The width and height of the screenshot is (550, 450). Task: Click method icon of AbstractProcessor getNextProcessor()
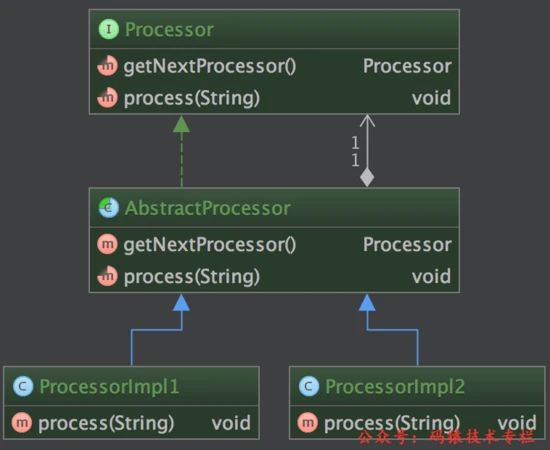point(107,244)
